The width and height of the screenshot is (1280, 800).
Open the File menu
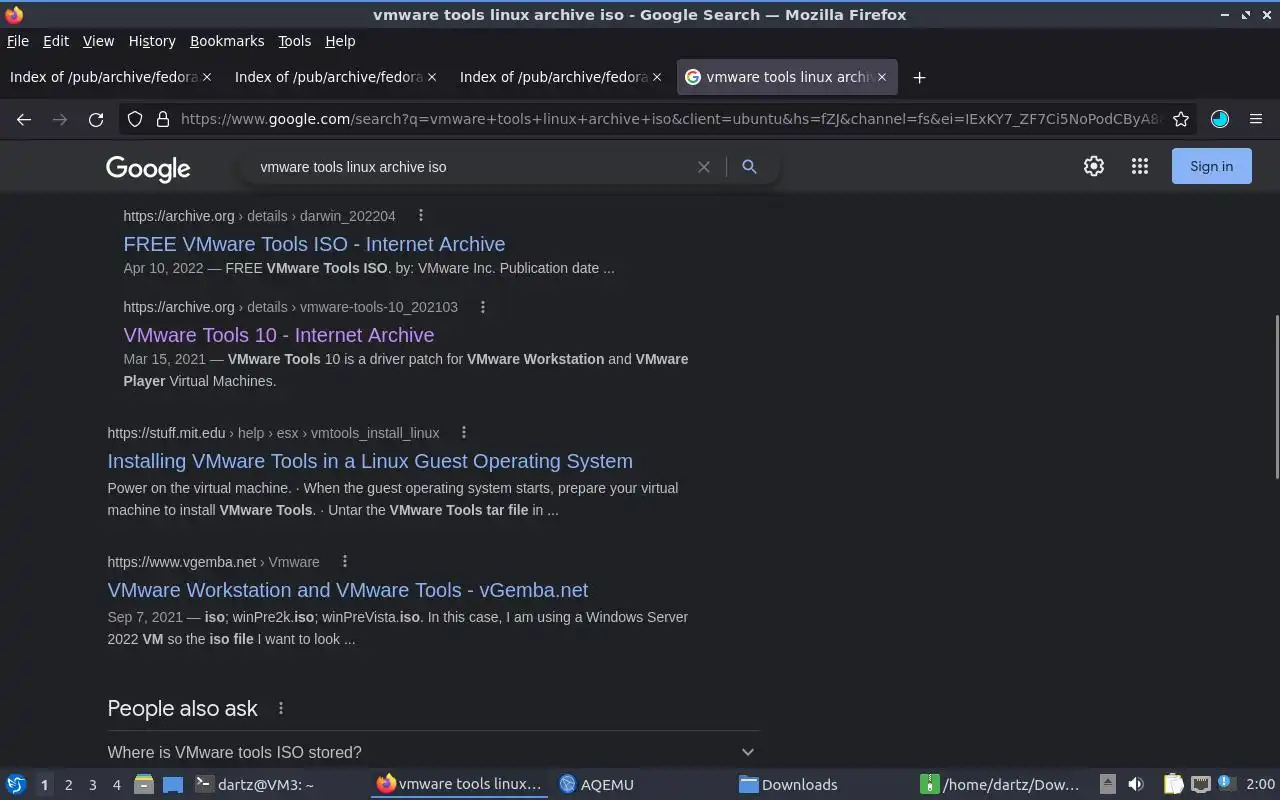(x=18, y=41)
